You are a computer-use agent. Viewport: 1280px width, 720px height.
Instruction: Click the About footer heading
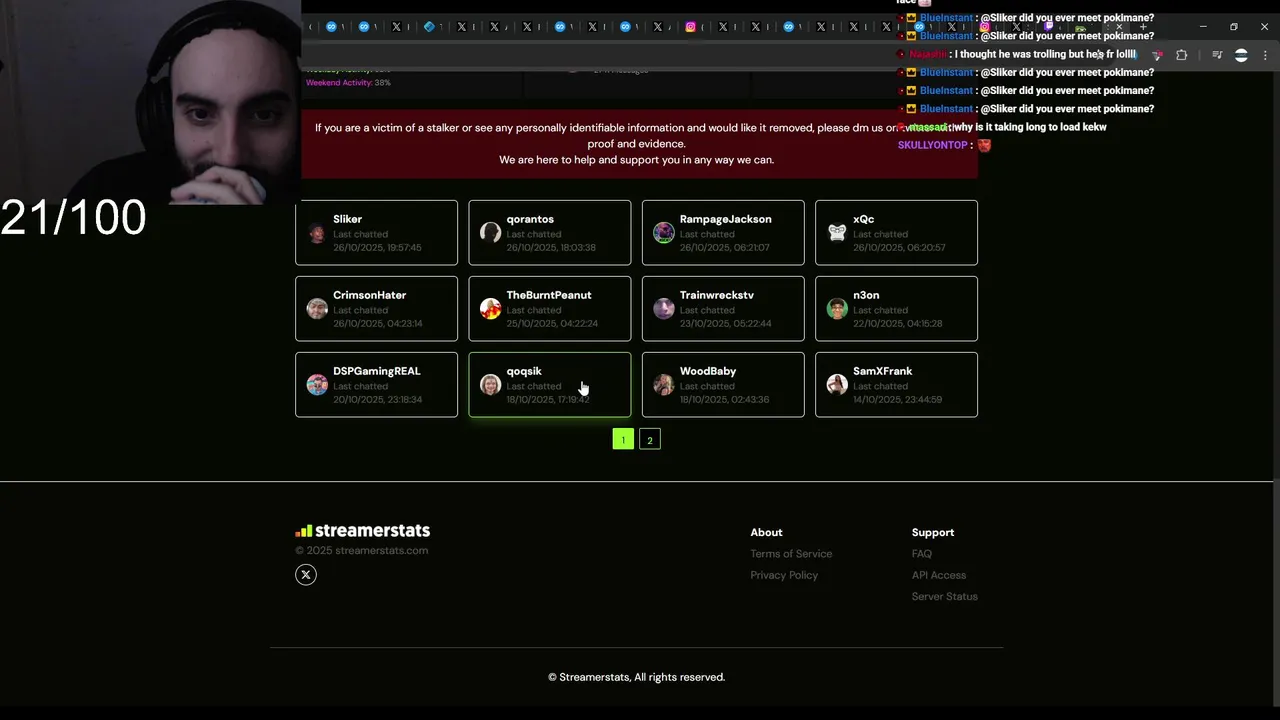pos(767,533)
